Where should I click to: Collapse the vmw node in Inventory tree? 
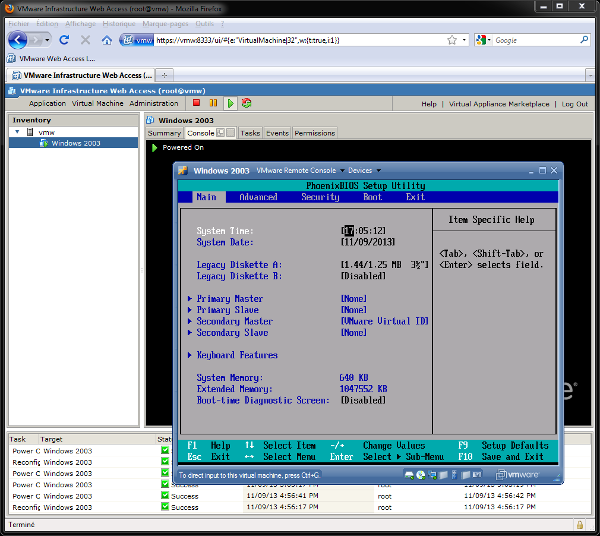(x=17, y=132)
